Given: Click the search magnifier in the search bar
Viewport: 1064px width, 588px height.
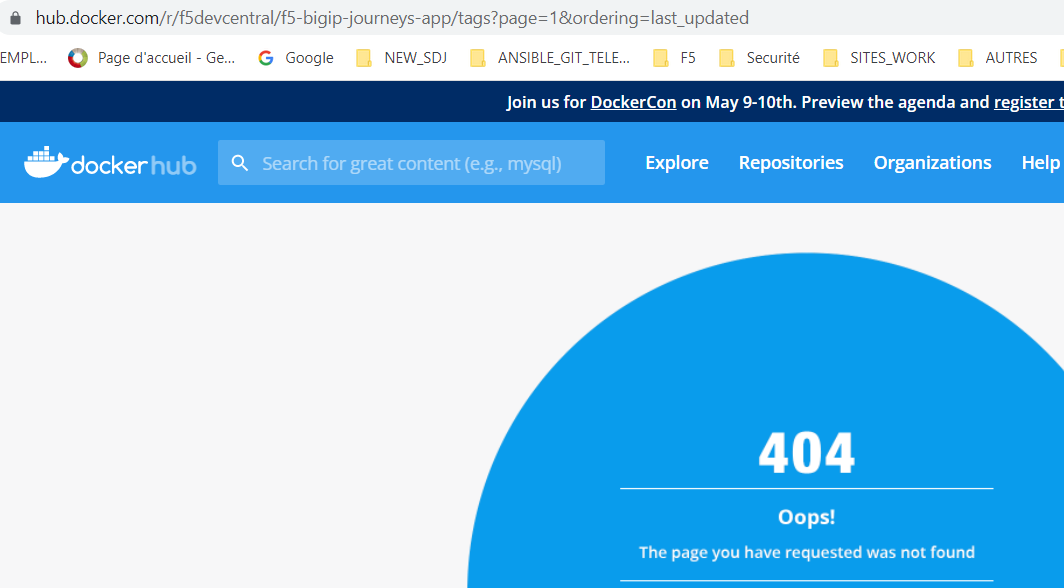Looking at the screenshot, I should (240, 162).
